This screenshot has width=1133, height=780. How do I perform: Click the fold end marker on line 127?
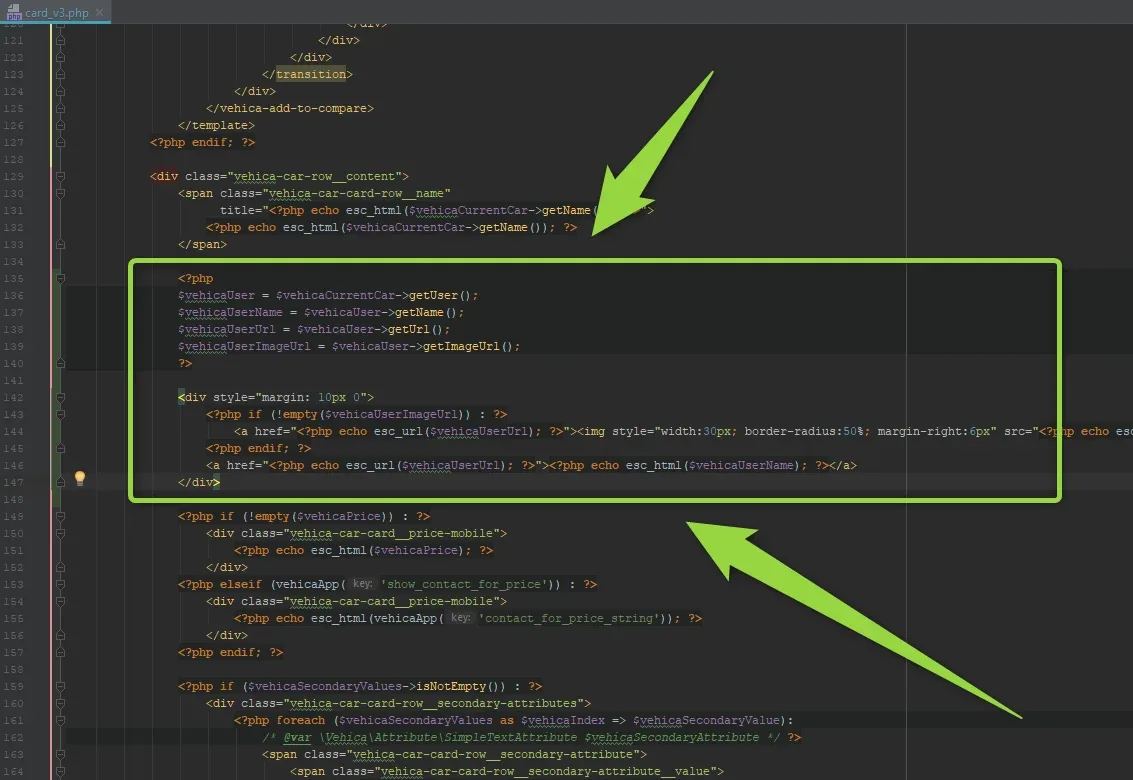point(61,142)
